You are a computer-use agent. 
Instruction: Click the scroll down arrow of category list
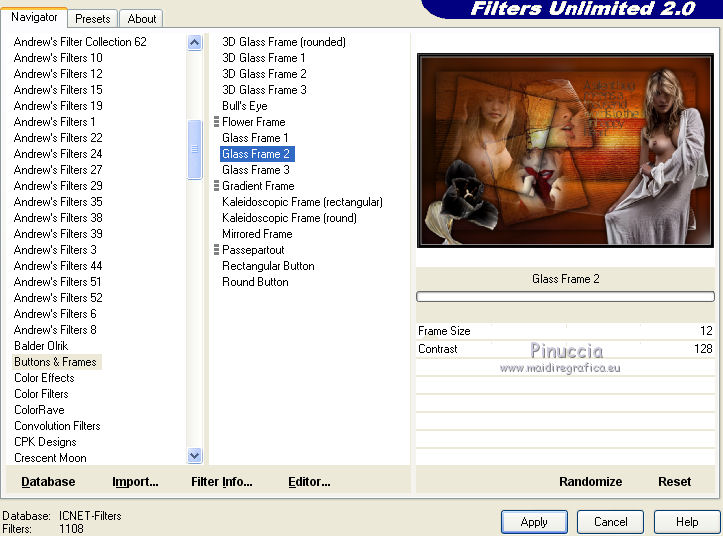(195, 456)
